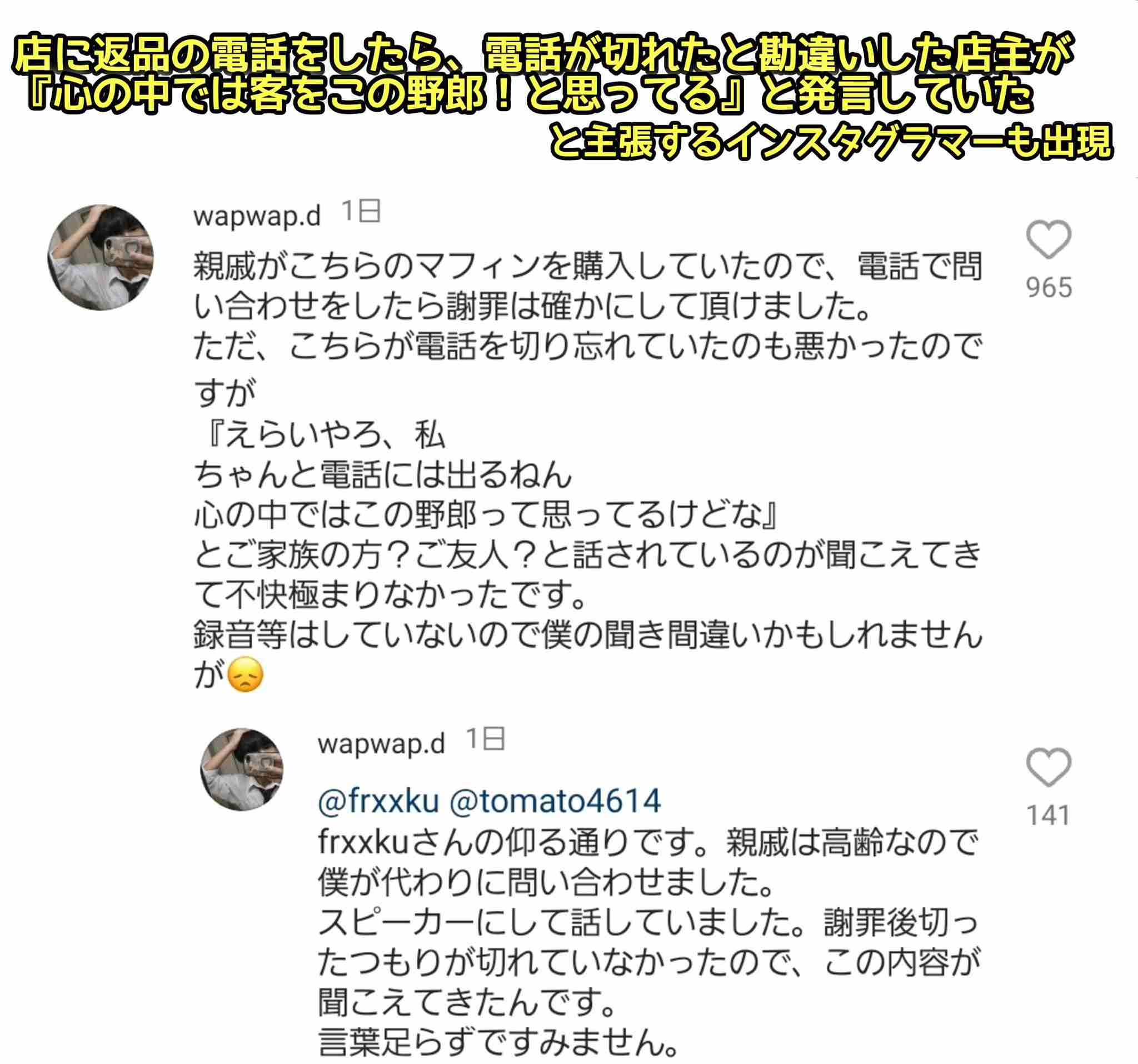
Task: Open the @tomato4614 mention
Action: 555,801
